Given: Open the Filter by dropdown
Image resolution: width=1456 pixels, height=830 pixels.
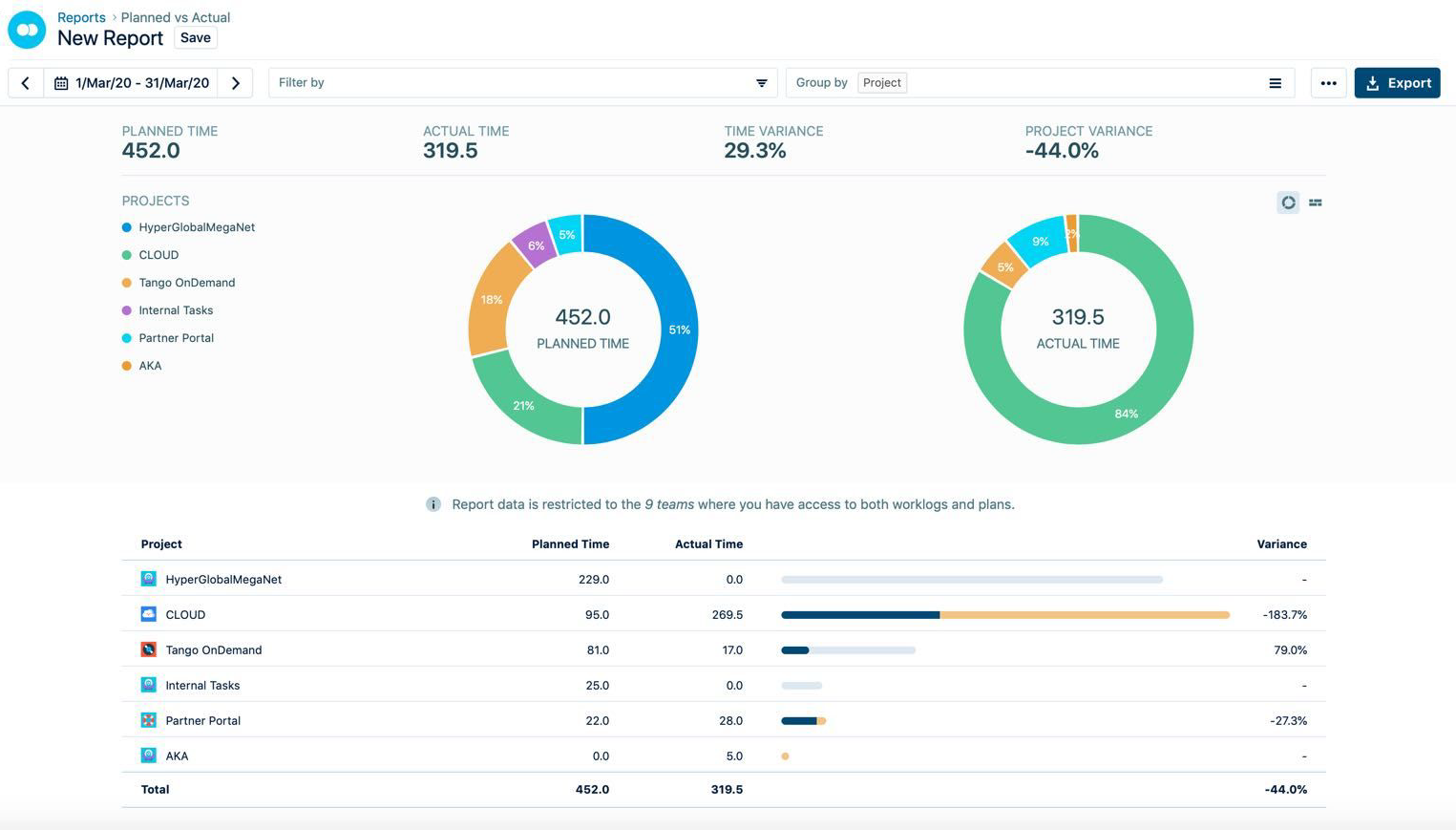Looking at the screenshot, I should point(522,83).
